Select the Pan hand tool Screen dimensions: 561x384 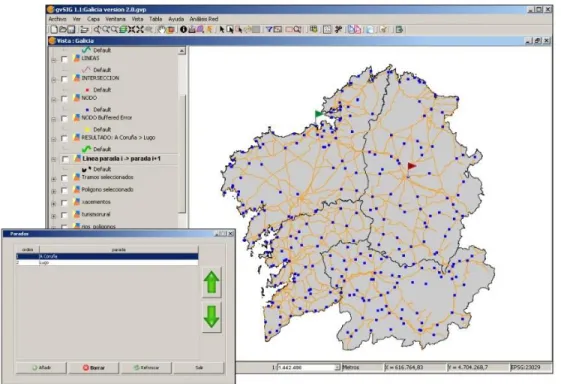coord(162,29)
